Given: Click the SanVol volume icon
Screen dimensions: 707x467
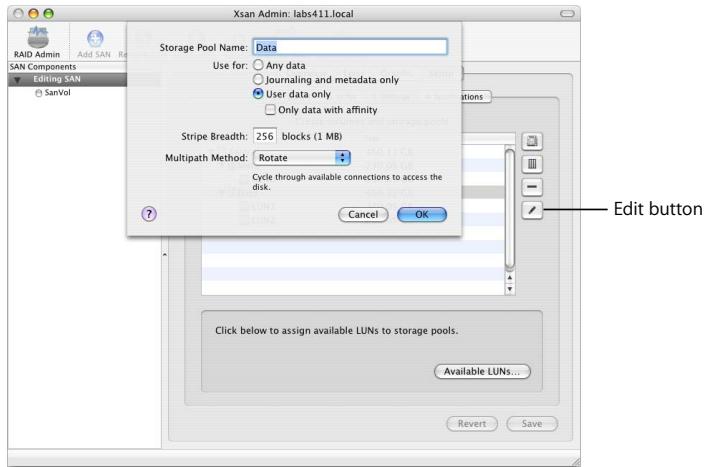Looking at the screenshot, I should [x=38, y=93].
